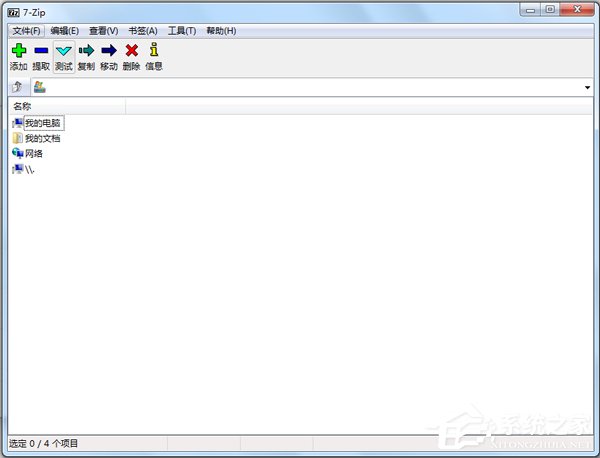Open the 信息 (Info) toolbar icon
The height and width of the screenshot is (458, 600).
pyautogui.click(x=153, y=51)
